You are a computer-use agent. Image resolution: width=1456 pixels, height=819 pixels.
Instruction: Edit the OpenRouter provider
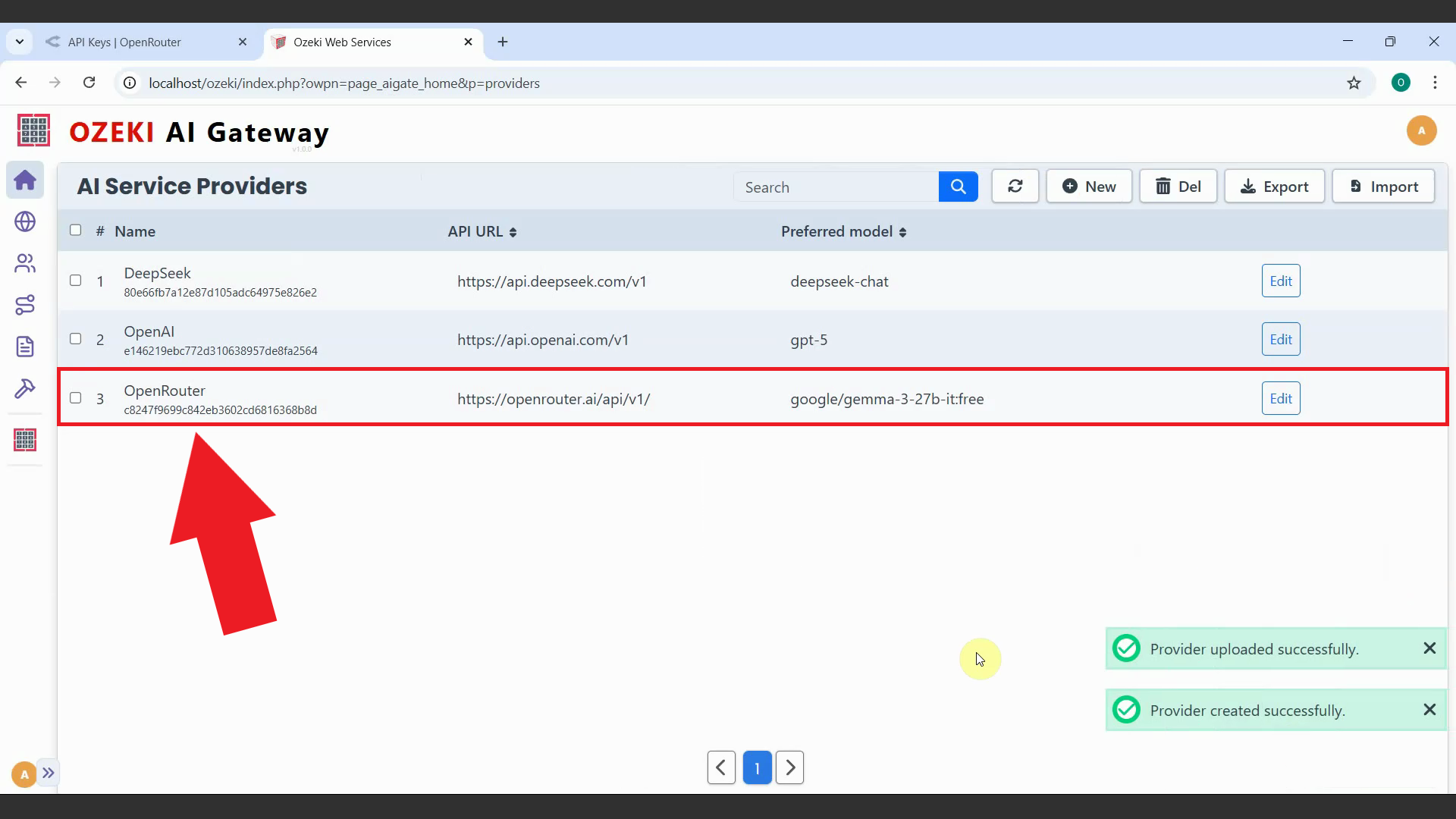1280,399
